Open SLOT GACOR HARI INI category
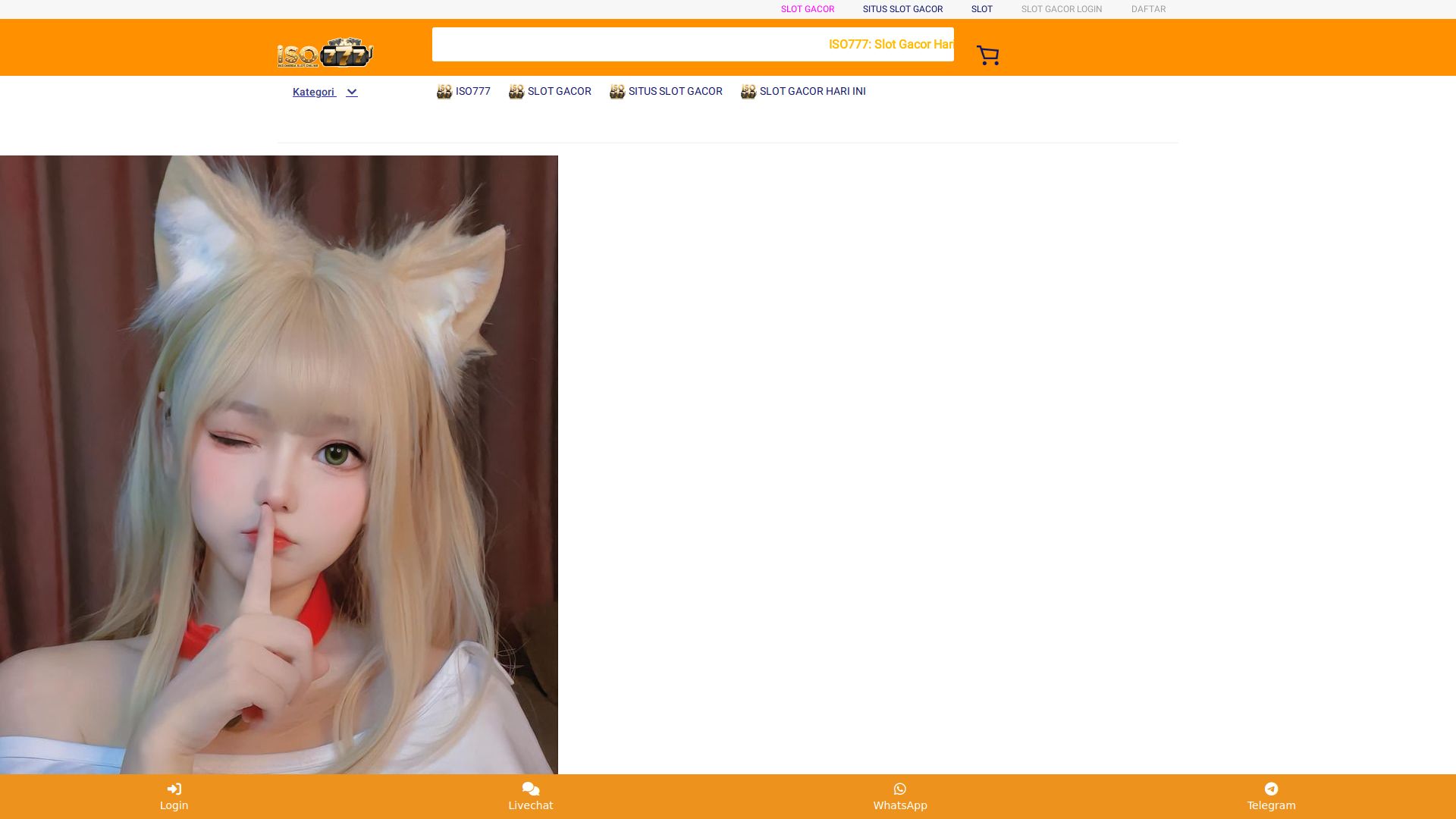The width and height of the screenshot is (1456, 819). [812, 91]
